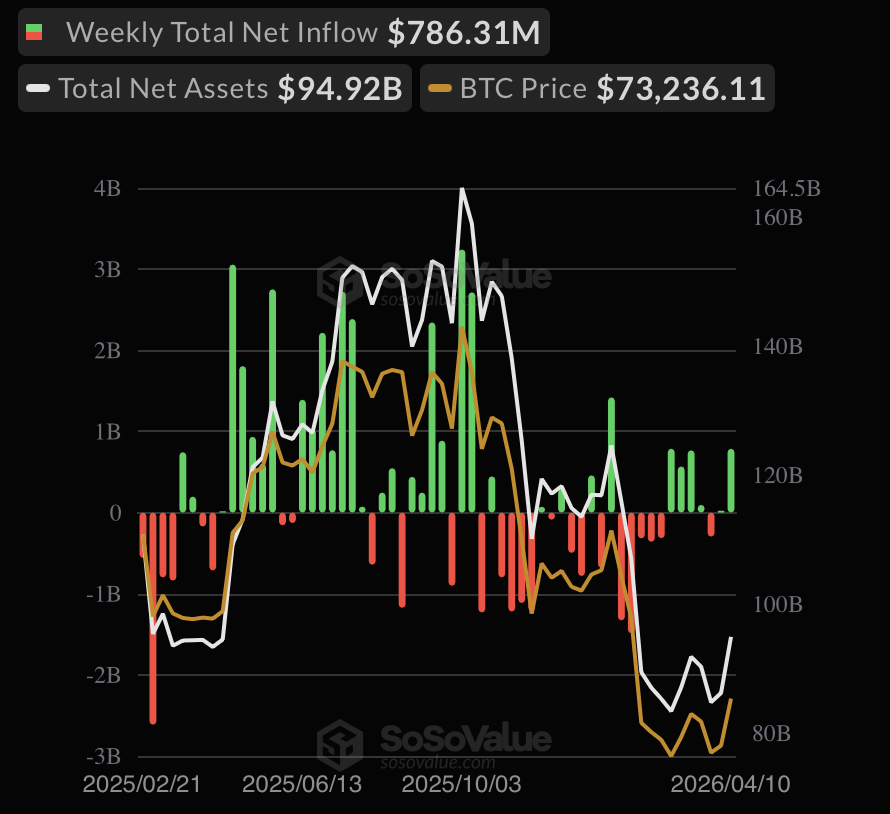This screenshot has height=814, width=890.
Task: Click the green-red bar legend icon
Action: pyautogui.click(x=33, y=32)
